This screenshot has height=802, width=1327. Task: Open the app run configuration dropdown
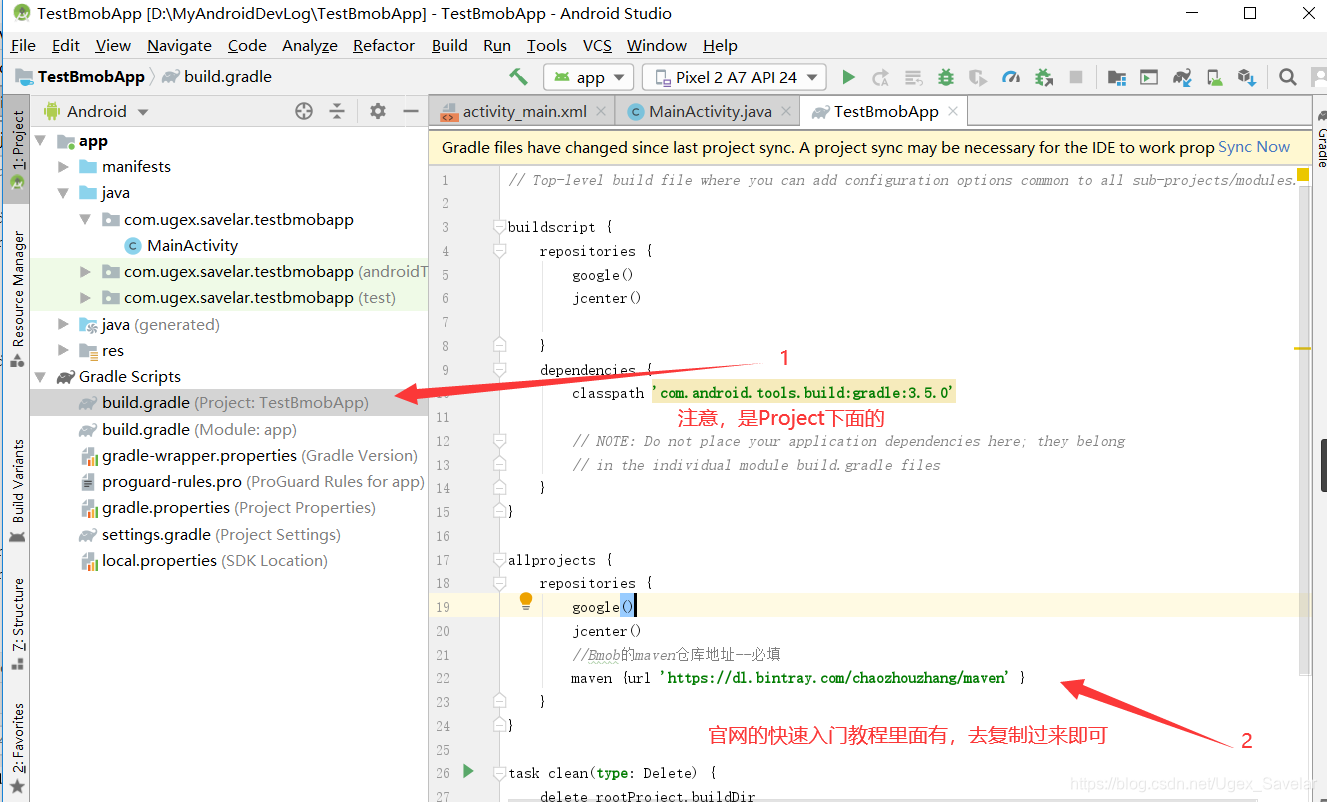click(x=589, y=77)
